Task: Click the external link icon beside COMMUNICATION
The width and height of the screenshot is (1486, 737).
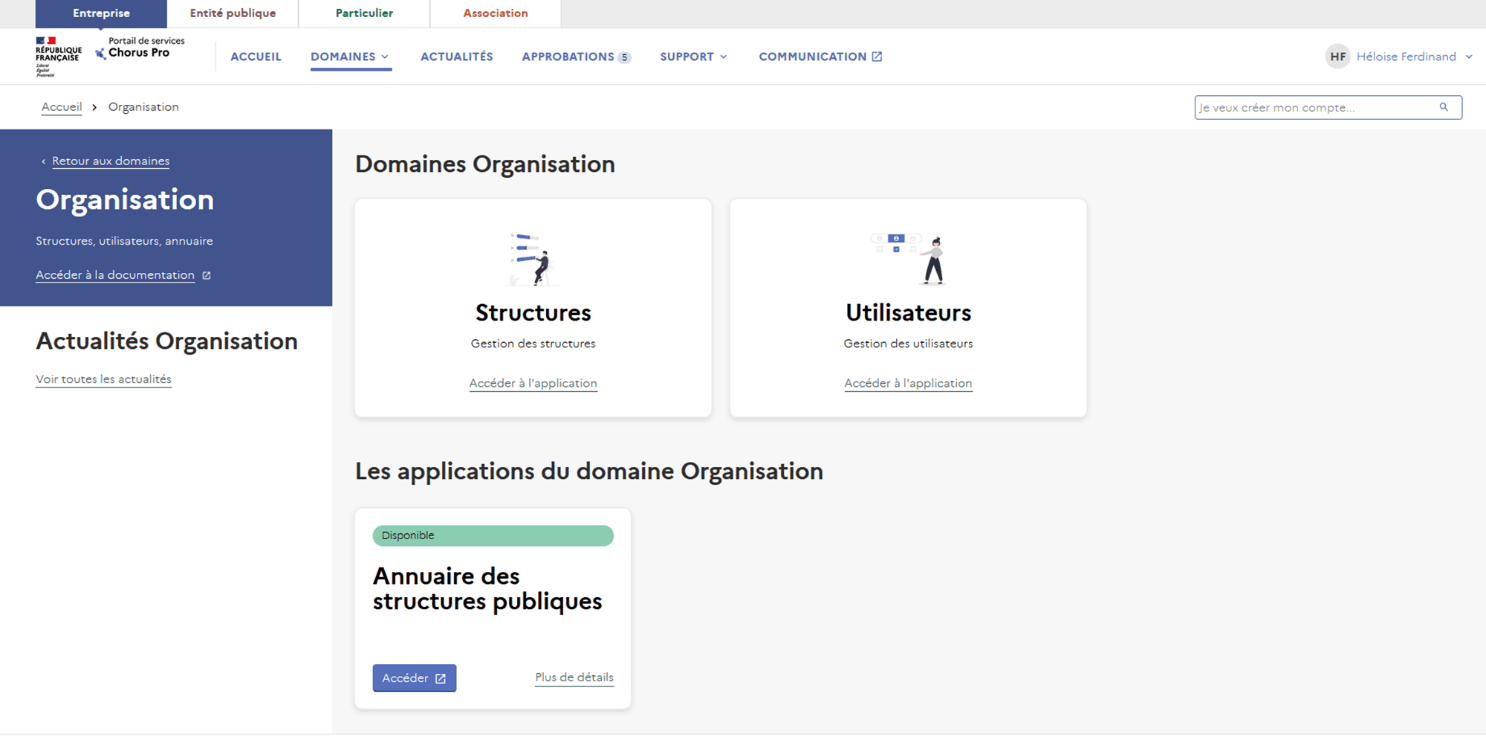Action: [x=876, y=56]
